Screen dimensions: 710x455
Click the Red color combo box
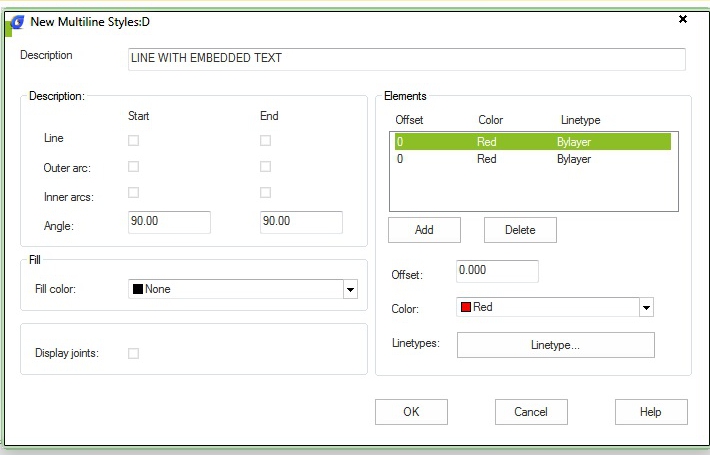point(555,307)
